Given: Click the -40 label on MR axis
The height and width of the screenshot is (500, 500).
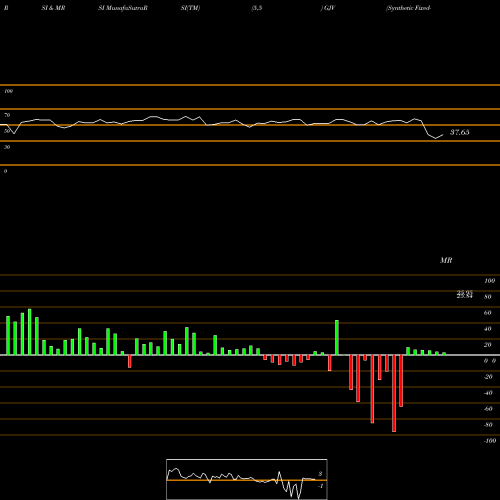Looking at the screenshot, I should click(x=488, y=393).
